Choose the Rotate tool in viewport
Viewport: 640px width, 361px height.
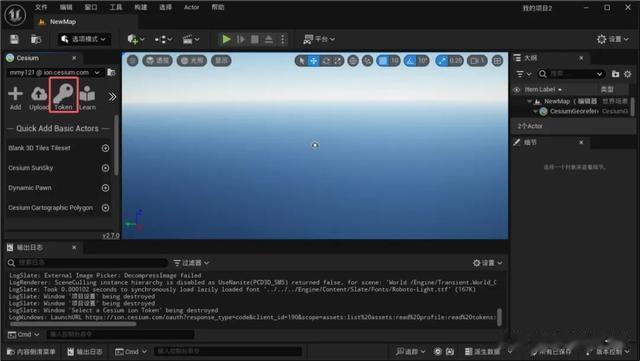pos(326,61)
